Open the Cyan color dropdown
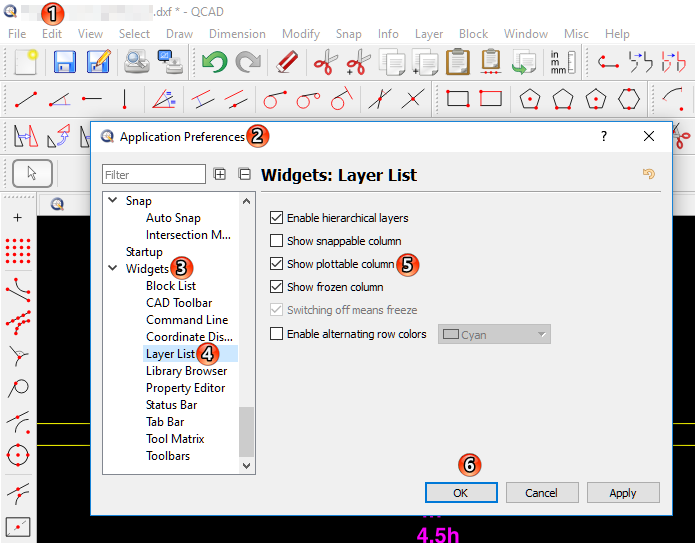This screenshot has height=543, width=695. coord(495,335)
